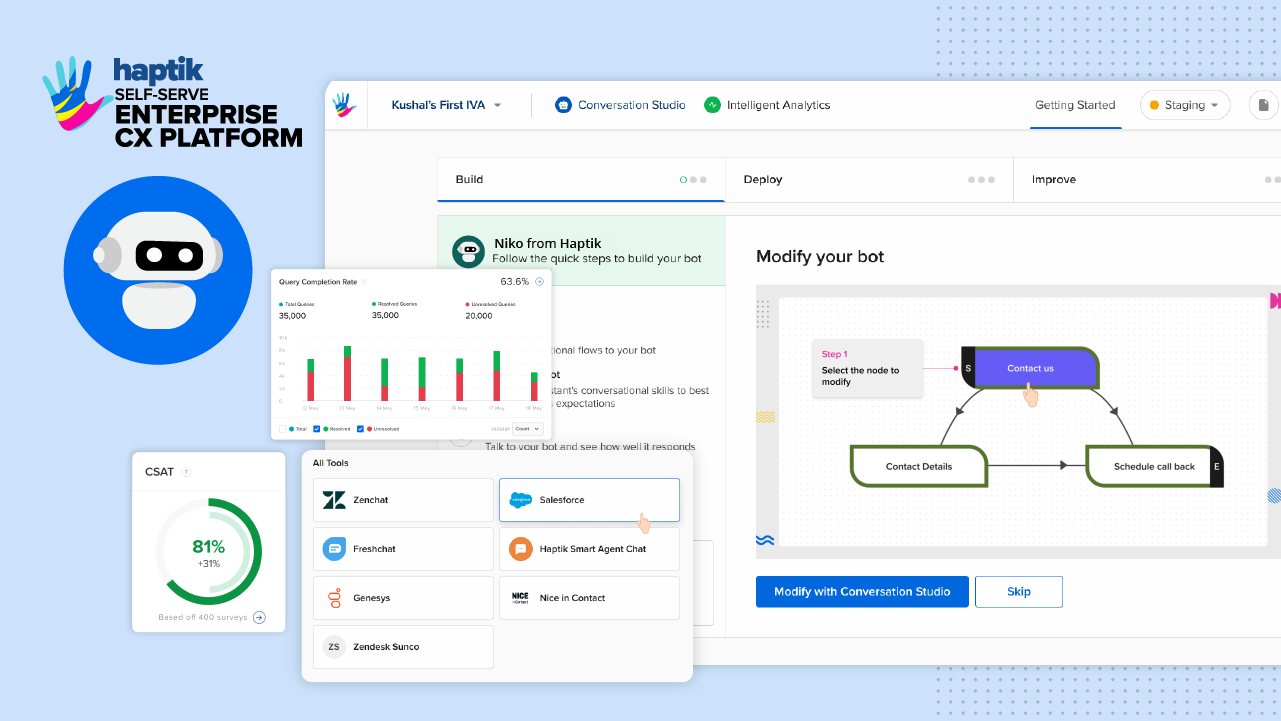The height and width of the screenshot is (721, 1281).
Task: Click the Genesys orange logo icon
Action: click(x=334, y=598)
